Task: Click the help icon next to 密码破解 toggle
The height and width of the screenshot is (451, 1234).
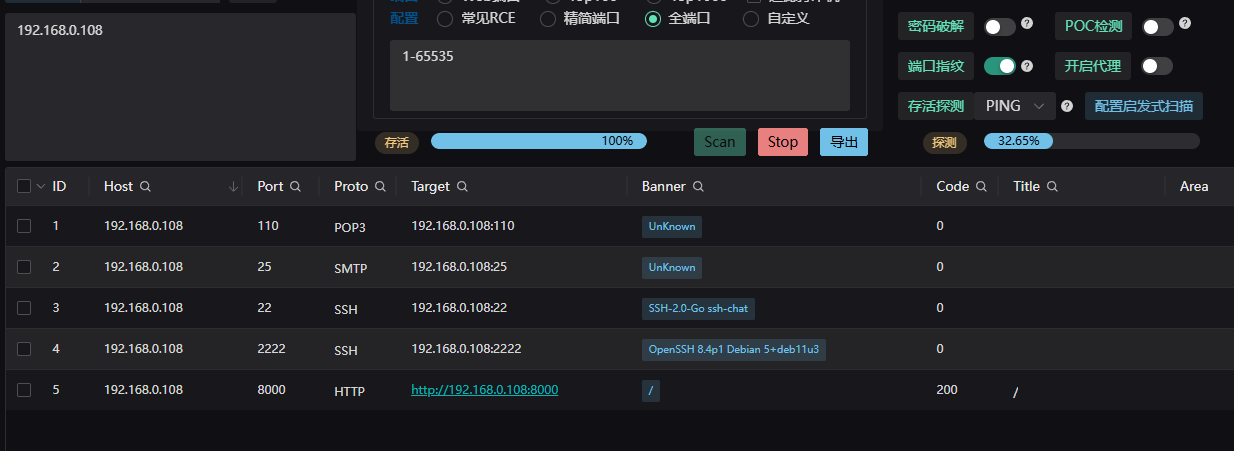Action: [1027, 23]
